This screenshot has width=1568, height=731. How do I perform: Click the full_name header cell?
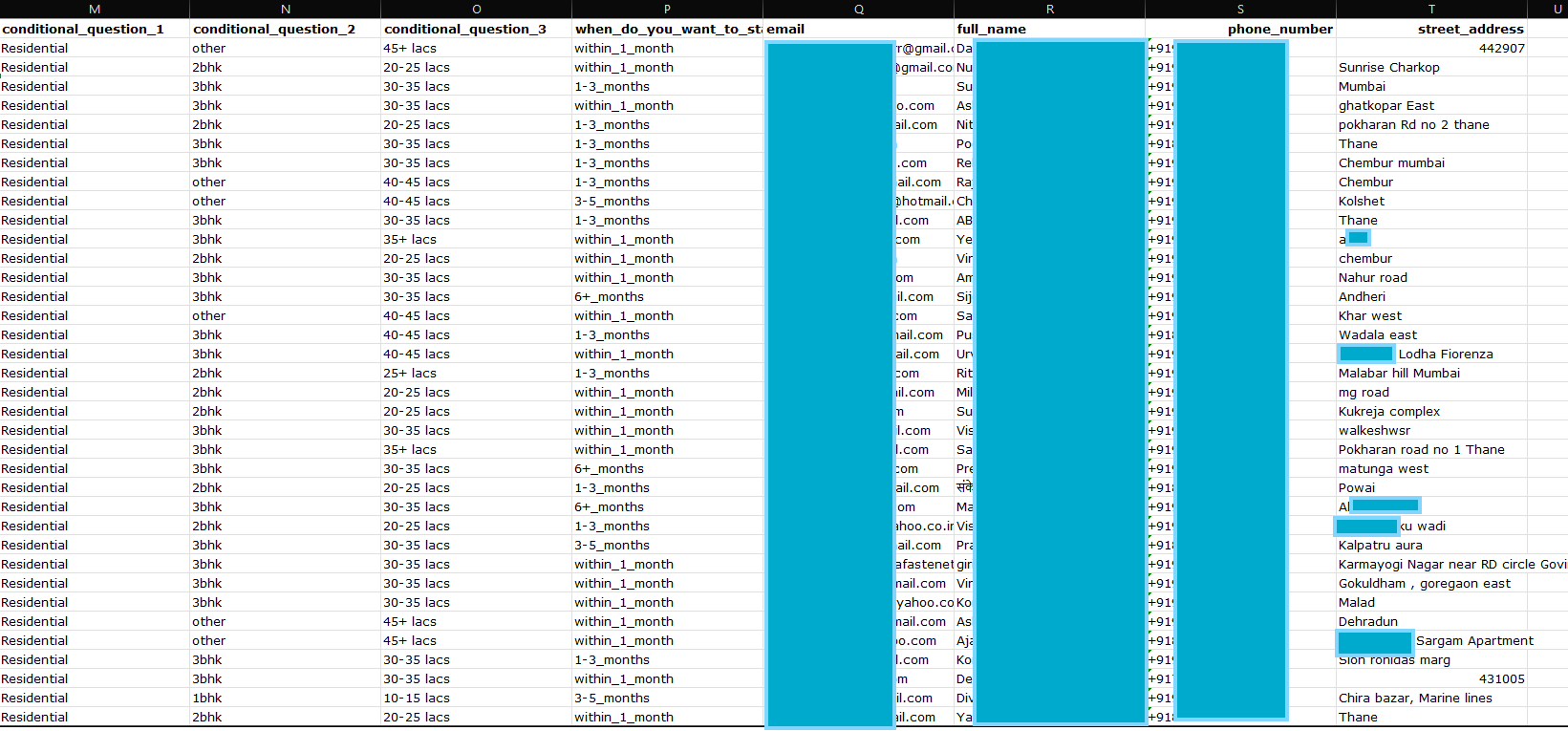[1050, 29]
